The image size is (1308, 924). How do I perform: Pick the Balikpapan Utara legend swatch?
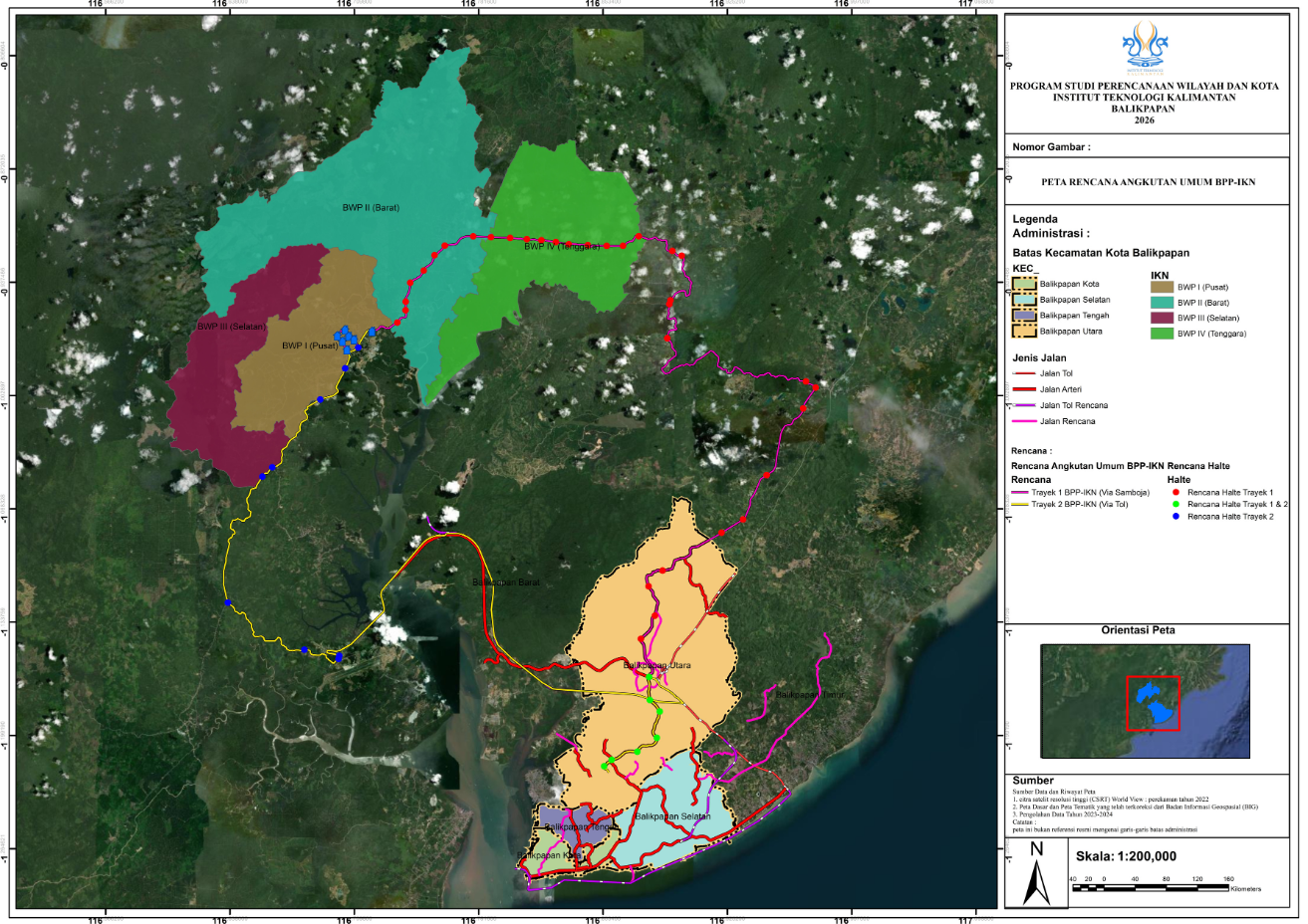1023,332
